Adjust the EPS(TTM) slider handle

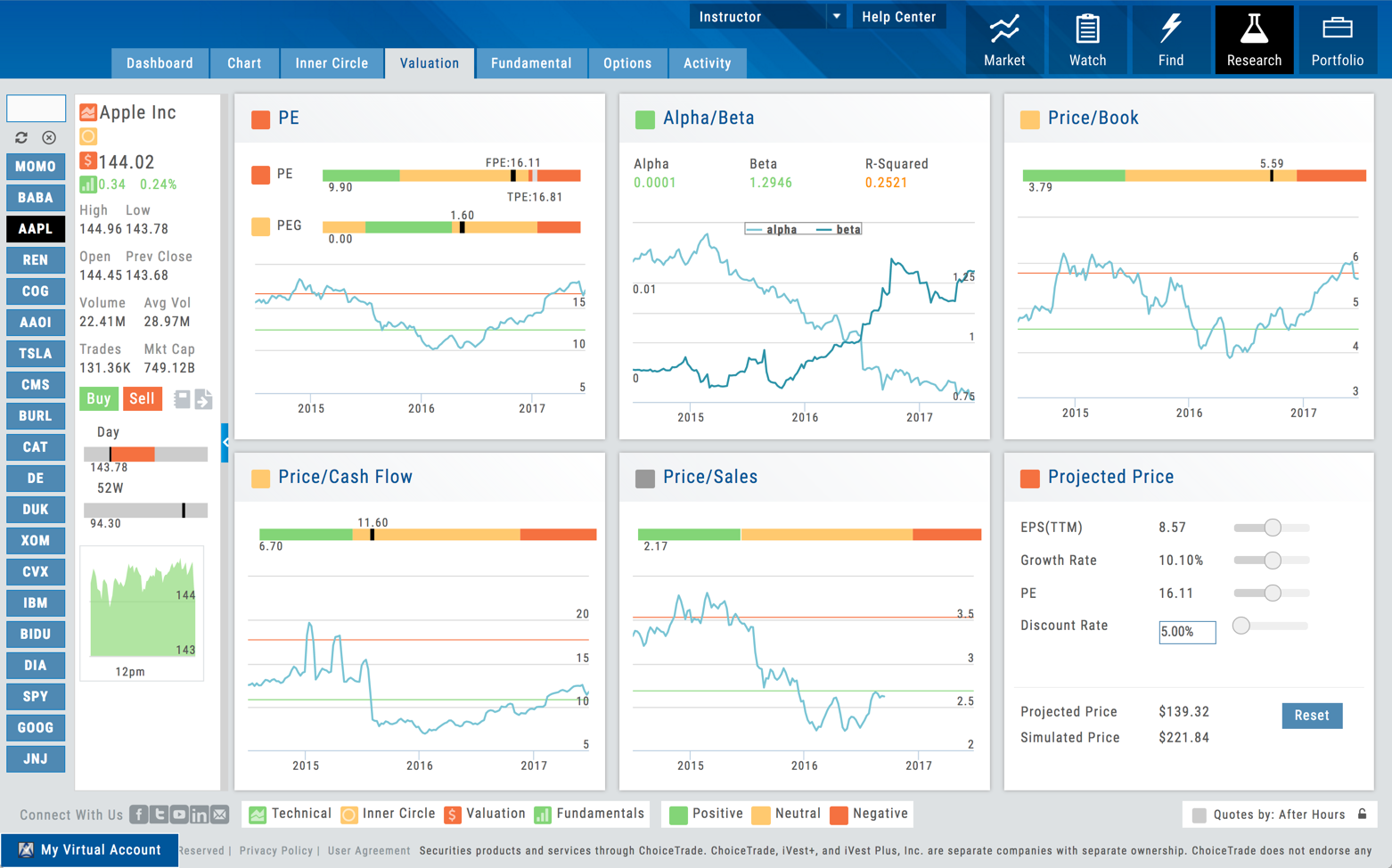click(1273, 528)
